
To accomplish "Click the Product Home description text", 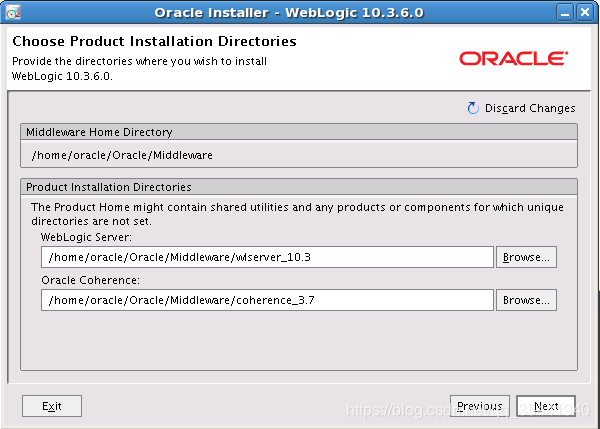I will (x=297, y=214).
